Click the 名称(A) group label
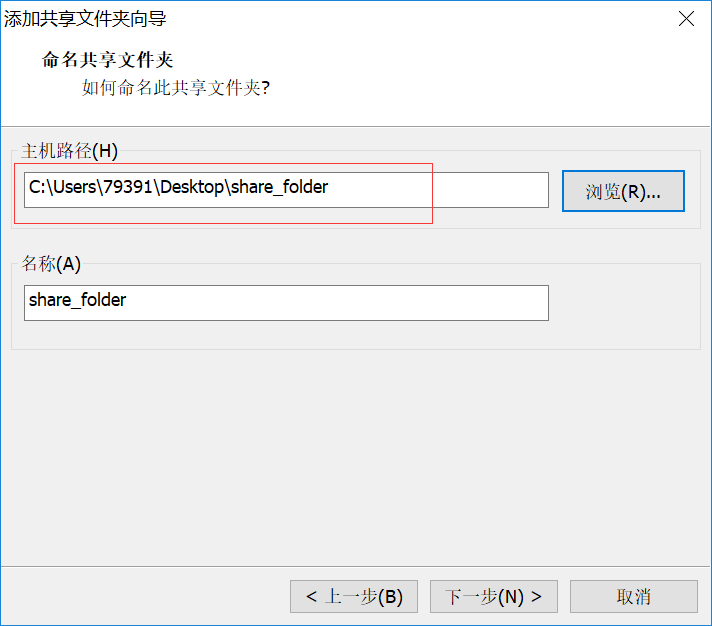Image resolution: width=712 pixels, height=626 pixels. 51,264
